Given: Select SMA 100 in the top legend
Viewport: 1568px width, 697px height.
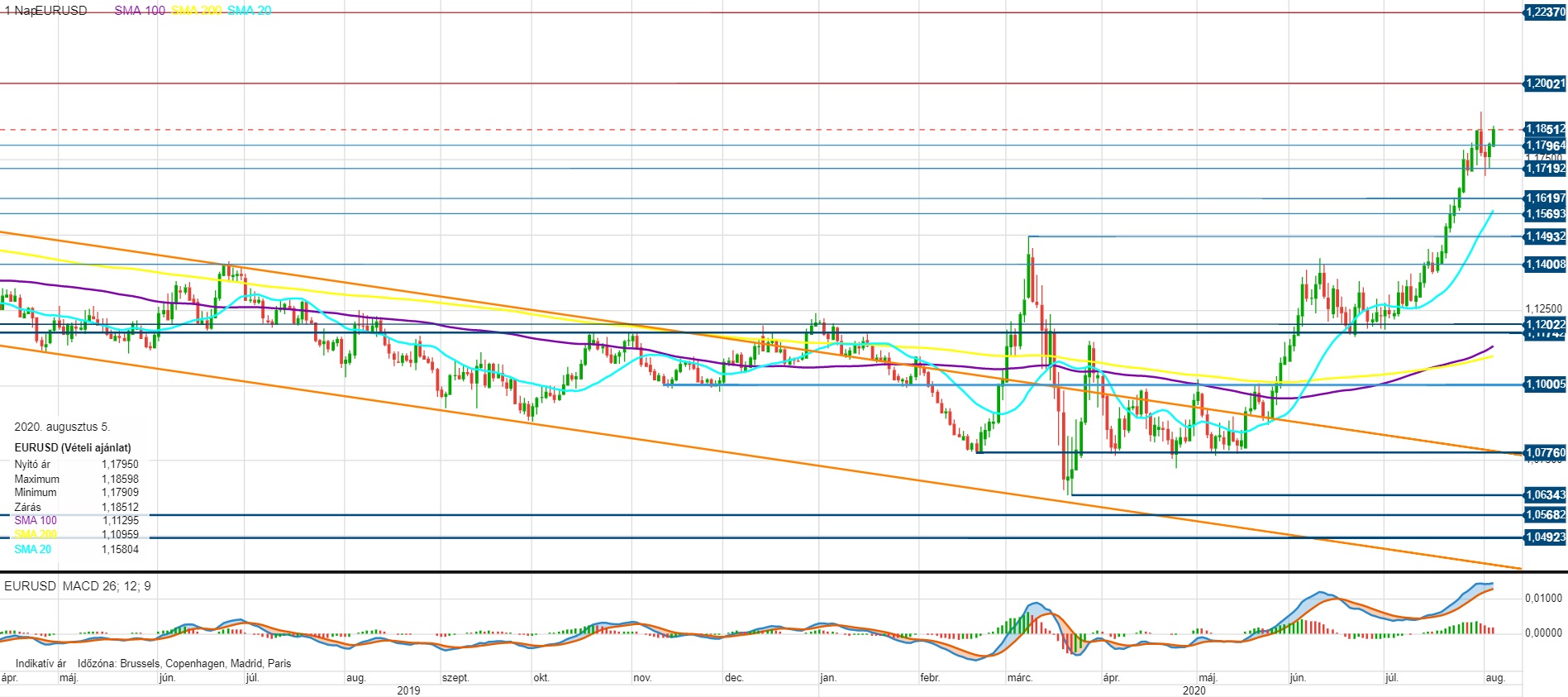Looking at the screenshot, I should tap(140, 11).
